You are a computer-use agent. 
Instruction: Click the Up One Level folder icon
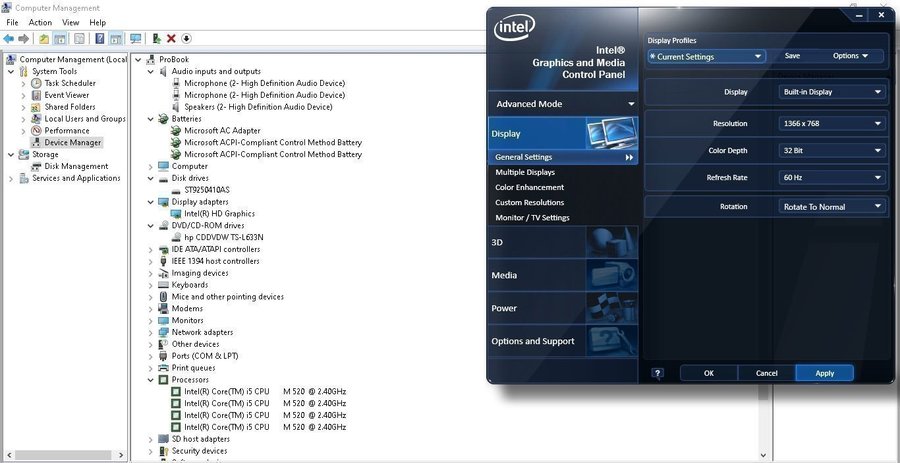click(44, 38)
